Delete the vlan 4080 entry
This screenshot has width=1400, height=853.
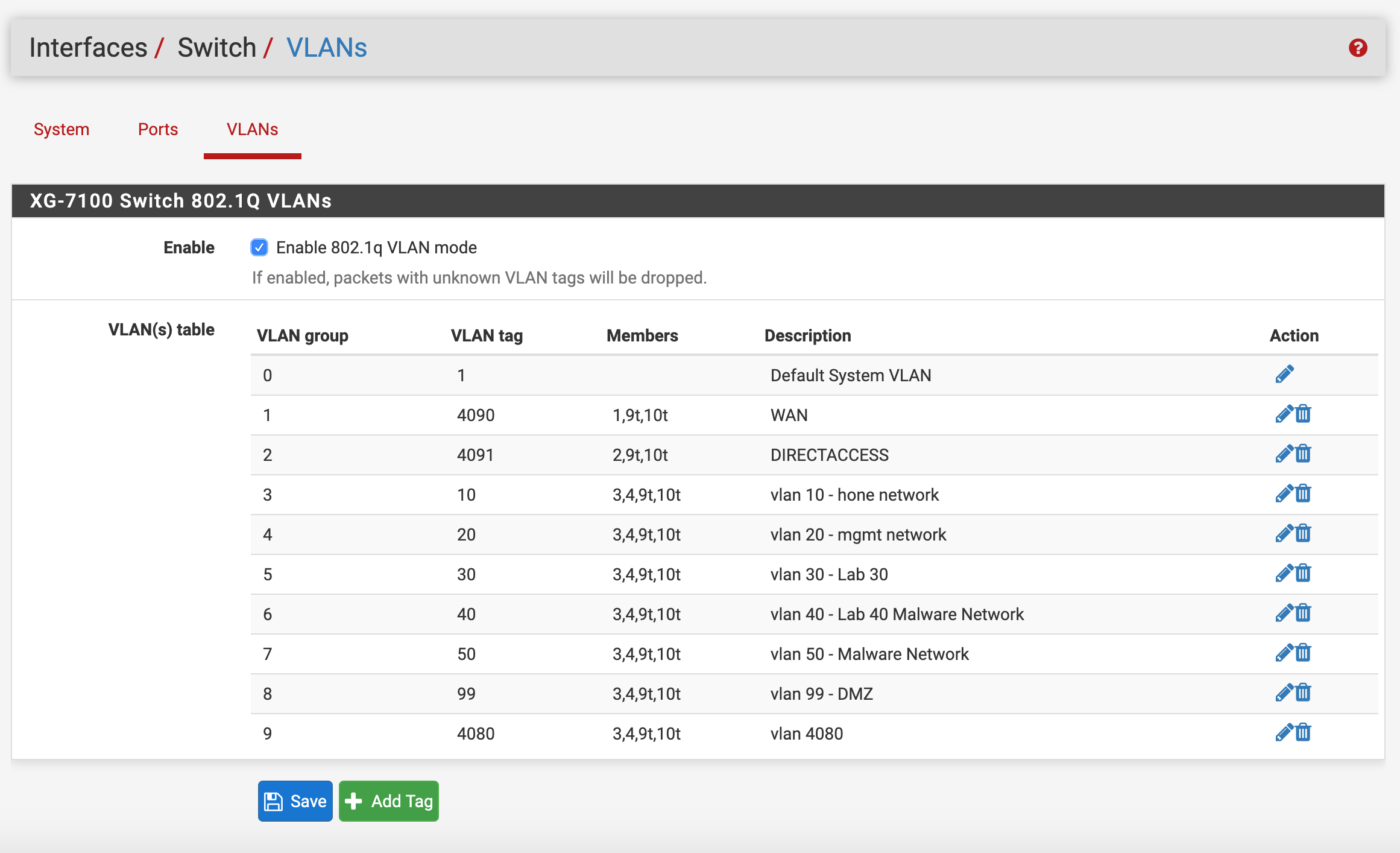(1304, 733)
